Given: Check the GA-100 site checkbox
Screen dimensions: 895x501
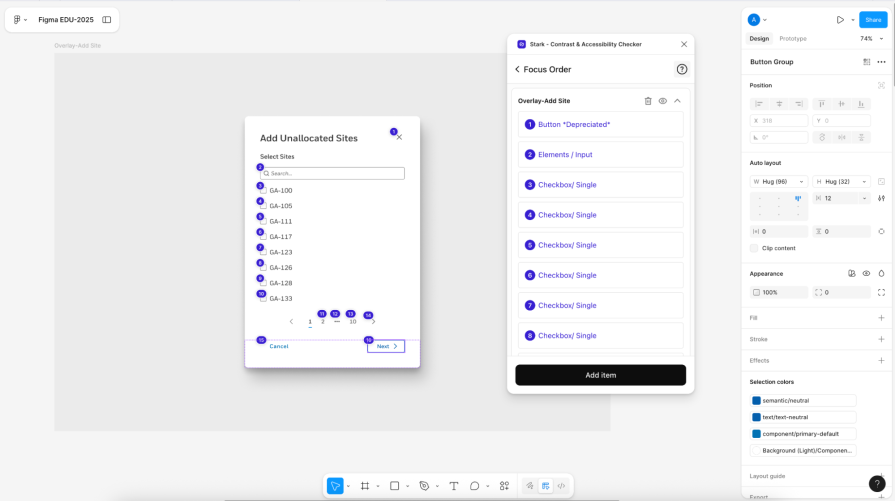Looking at the screenshot, I should pos(263,190).
